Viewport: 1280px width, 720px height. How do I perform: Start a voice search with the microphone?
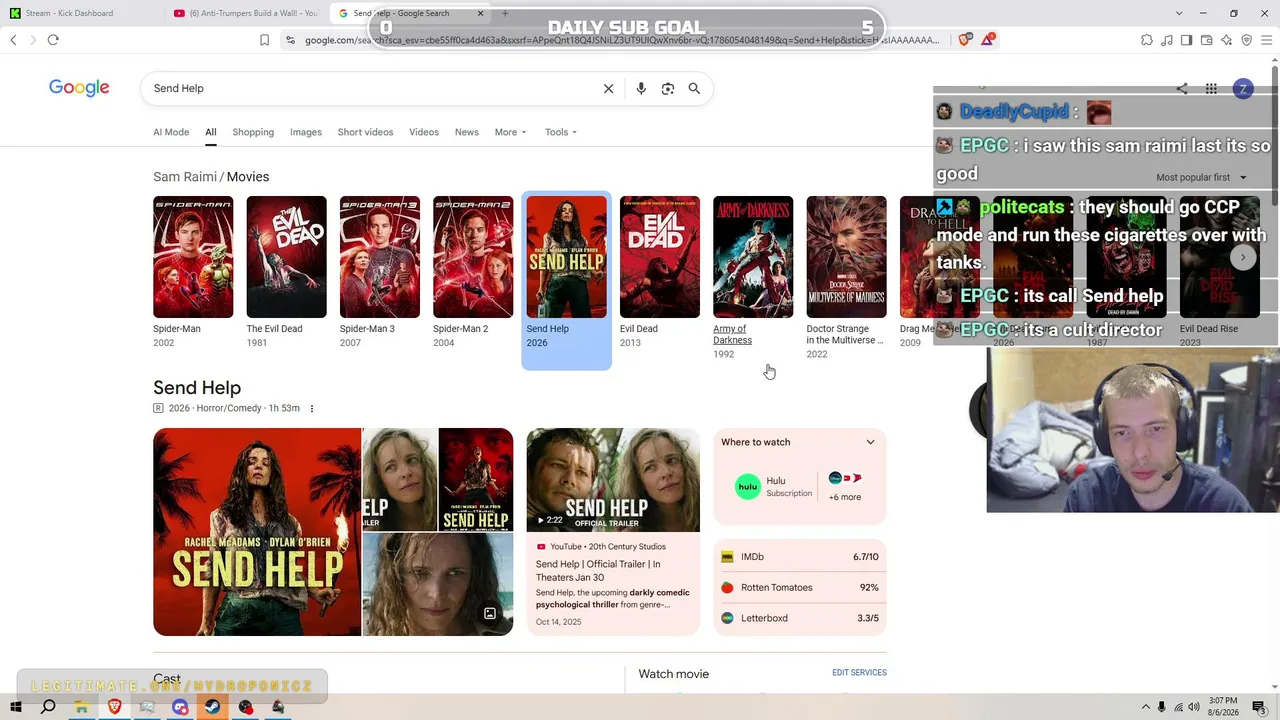coord(641,88)
